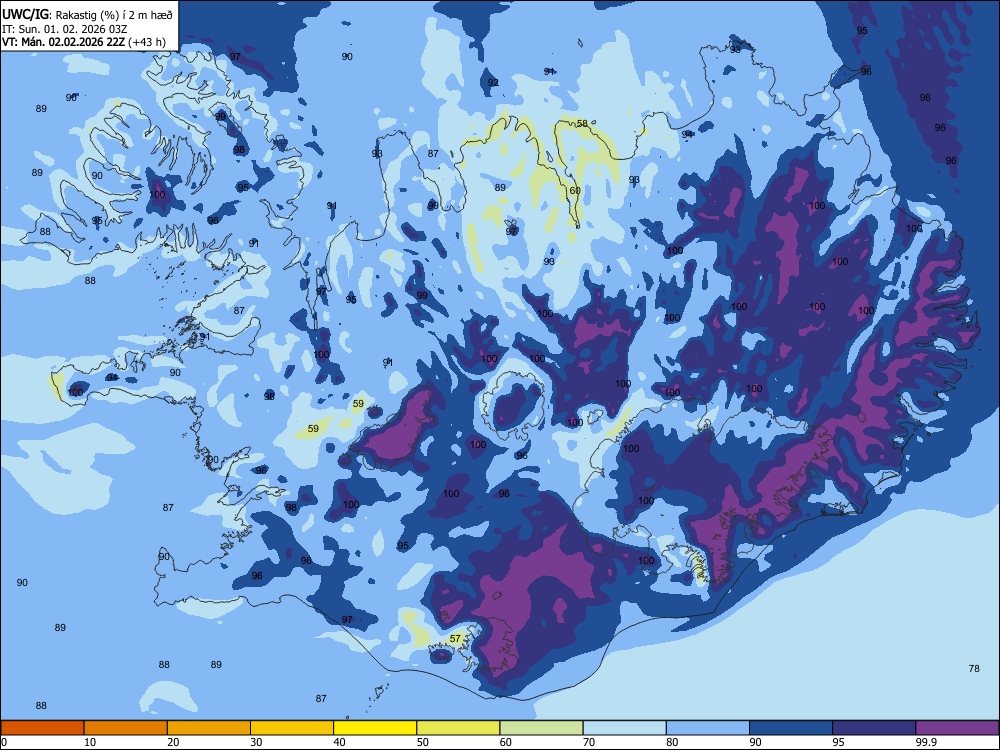Select the orange 10–20 color scale segment
1000x750 pixels.
coord(126,728)
